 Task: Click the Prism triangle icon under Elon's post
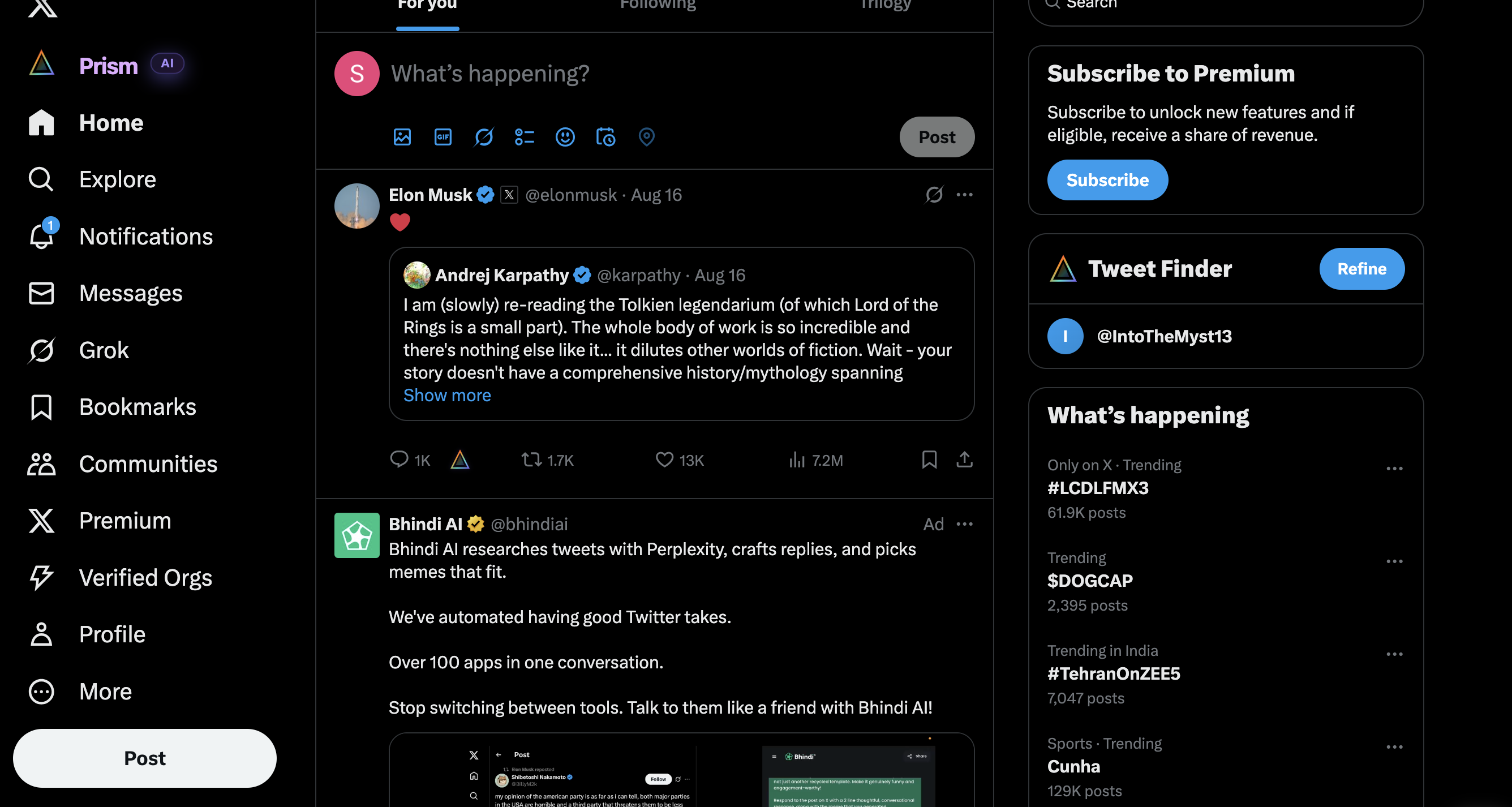point(459,460)
